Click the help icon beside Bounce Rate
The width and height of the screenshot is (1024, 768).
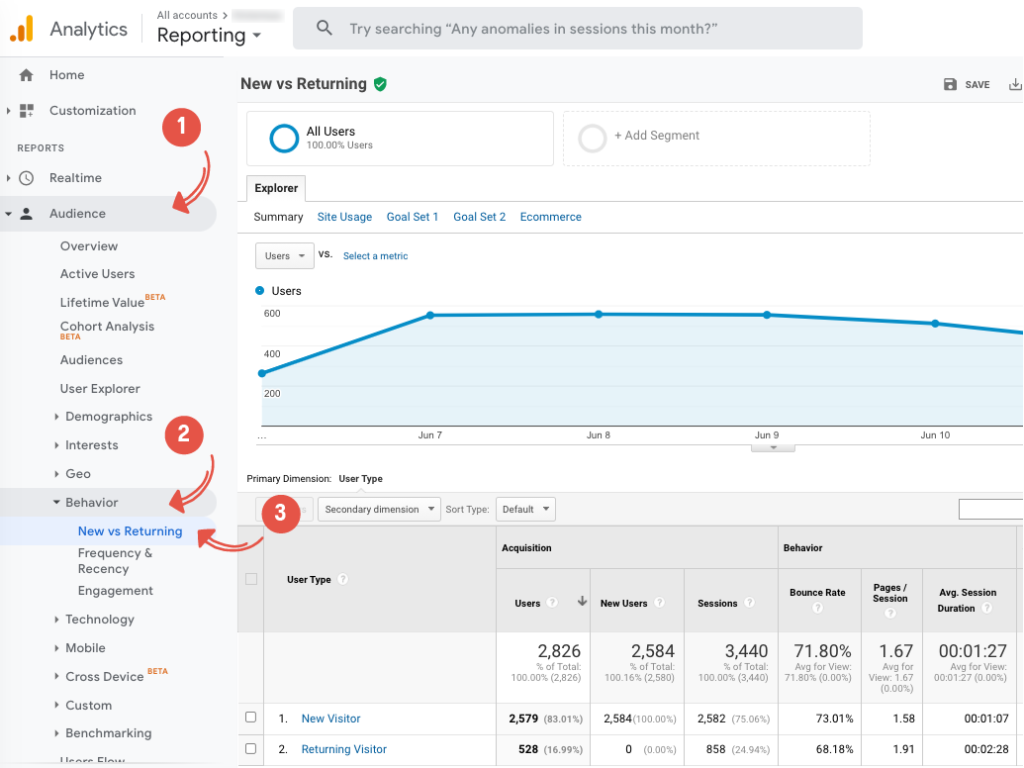click(x=817, y=608)
